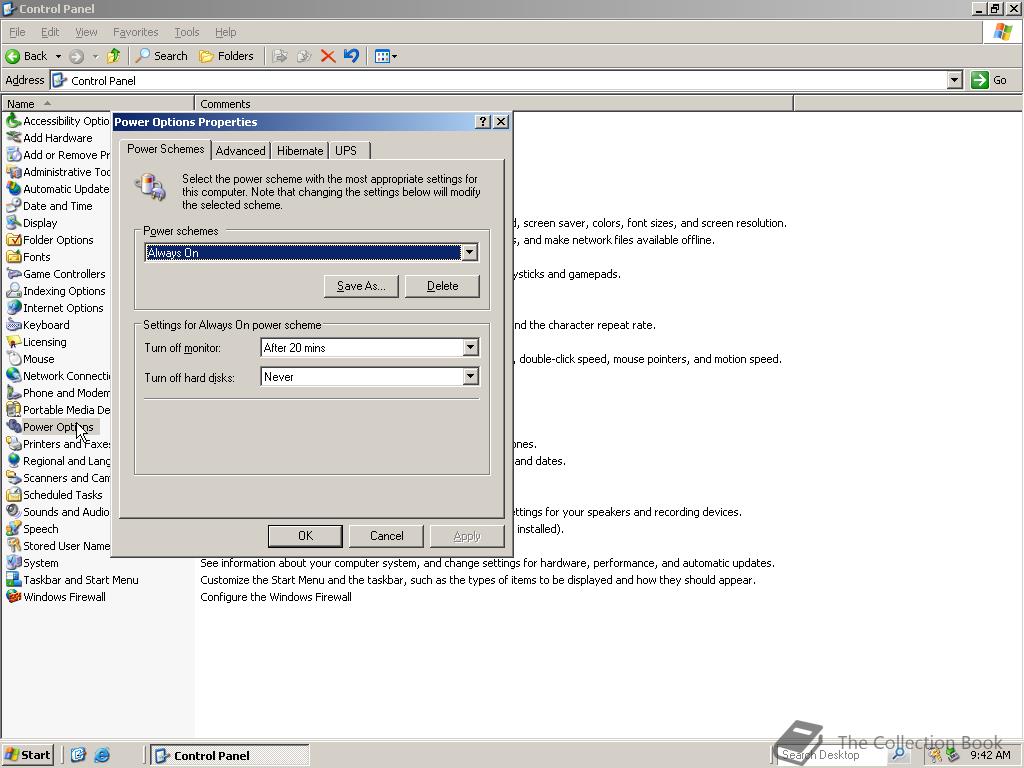The width and height of the screenshot is (1024, 768).
Task: Click the Forward arrow icon
Action: pos(76,56)
